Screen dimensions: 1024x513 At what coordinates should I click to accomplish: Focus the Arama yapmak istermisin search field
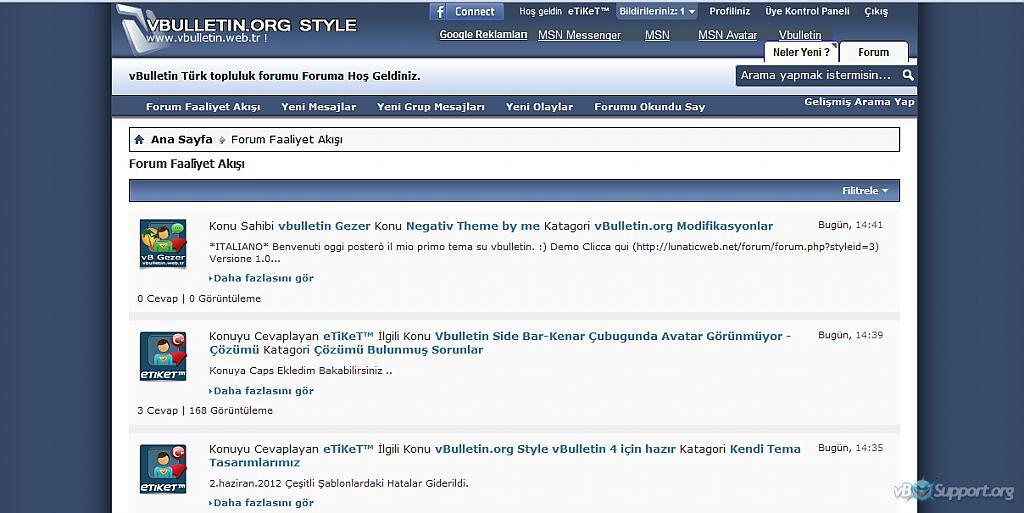click(818, 75)
